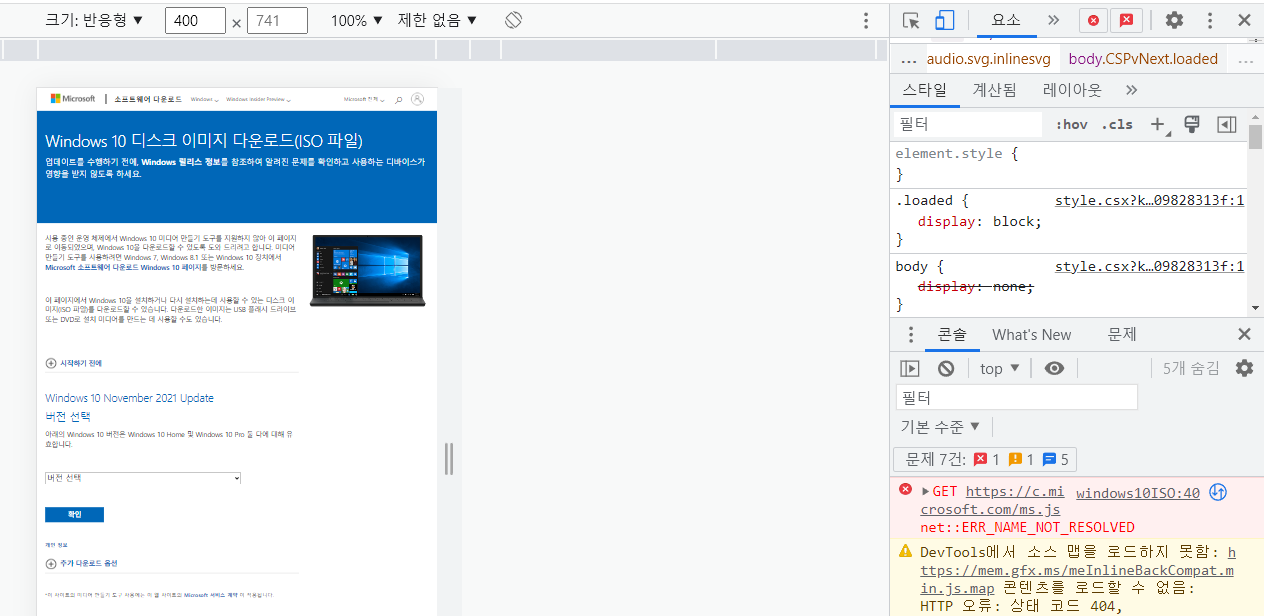This screenshot has height=616, width=1264.
Task: Show more DevTools panel tabs
Action: (1053, 20)
